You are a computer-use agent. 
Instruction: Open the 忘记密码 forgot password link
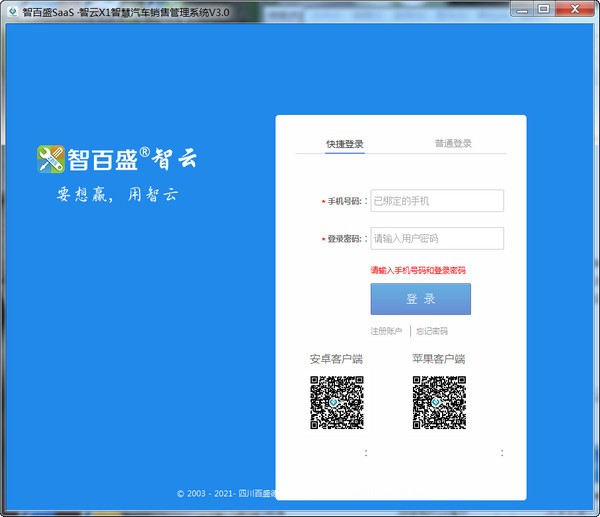pos(432,331)
